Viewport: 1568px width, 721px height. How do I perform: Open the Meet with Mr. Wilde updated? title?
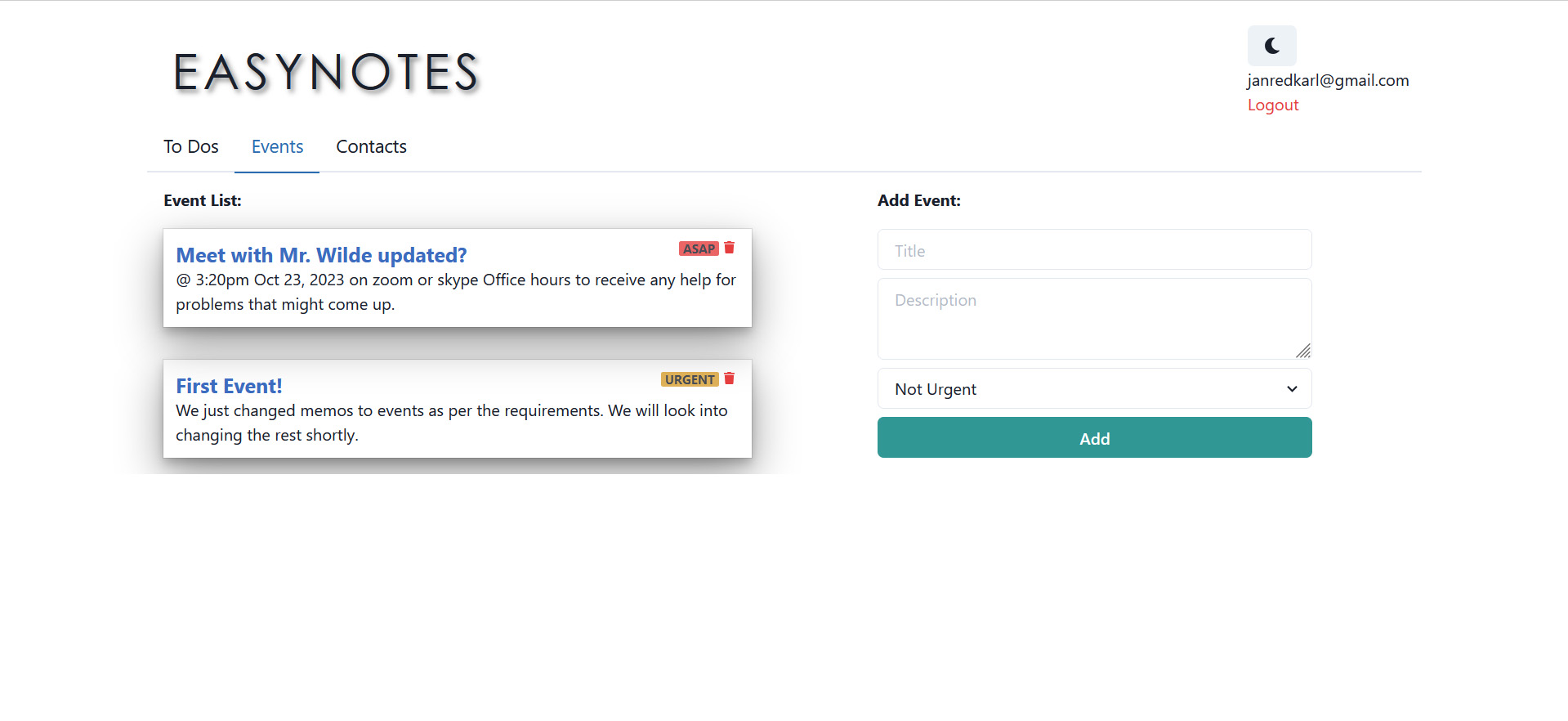[321, 255]
